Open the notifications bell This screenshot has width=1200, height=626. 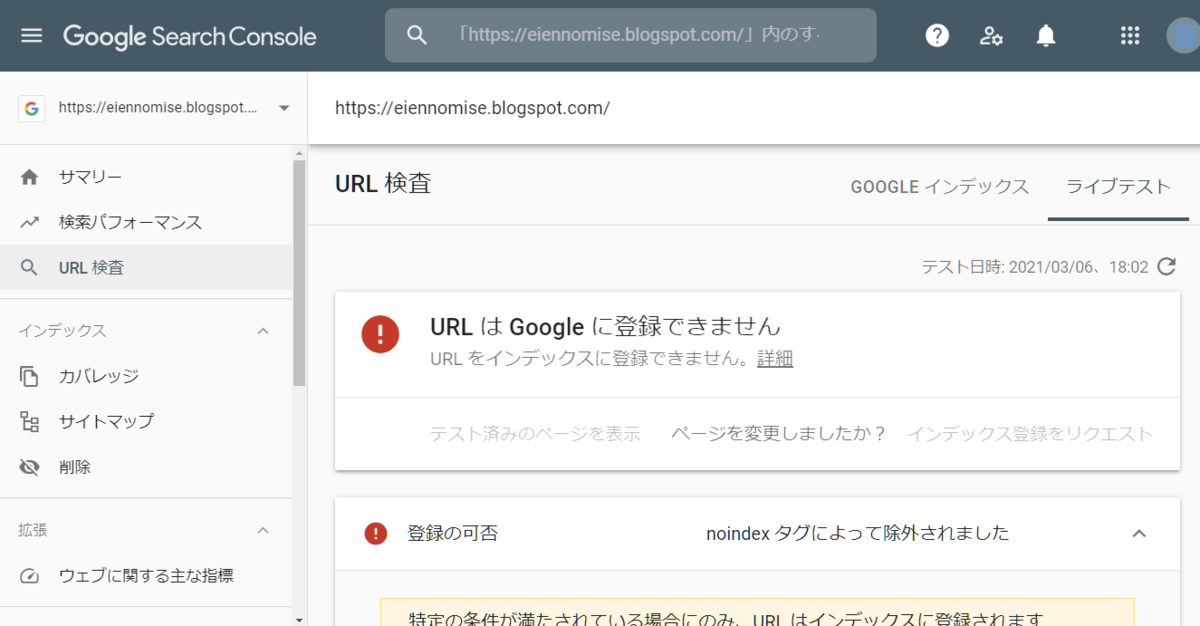coord(1046,36)
